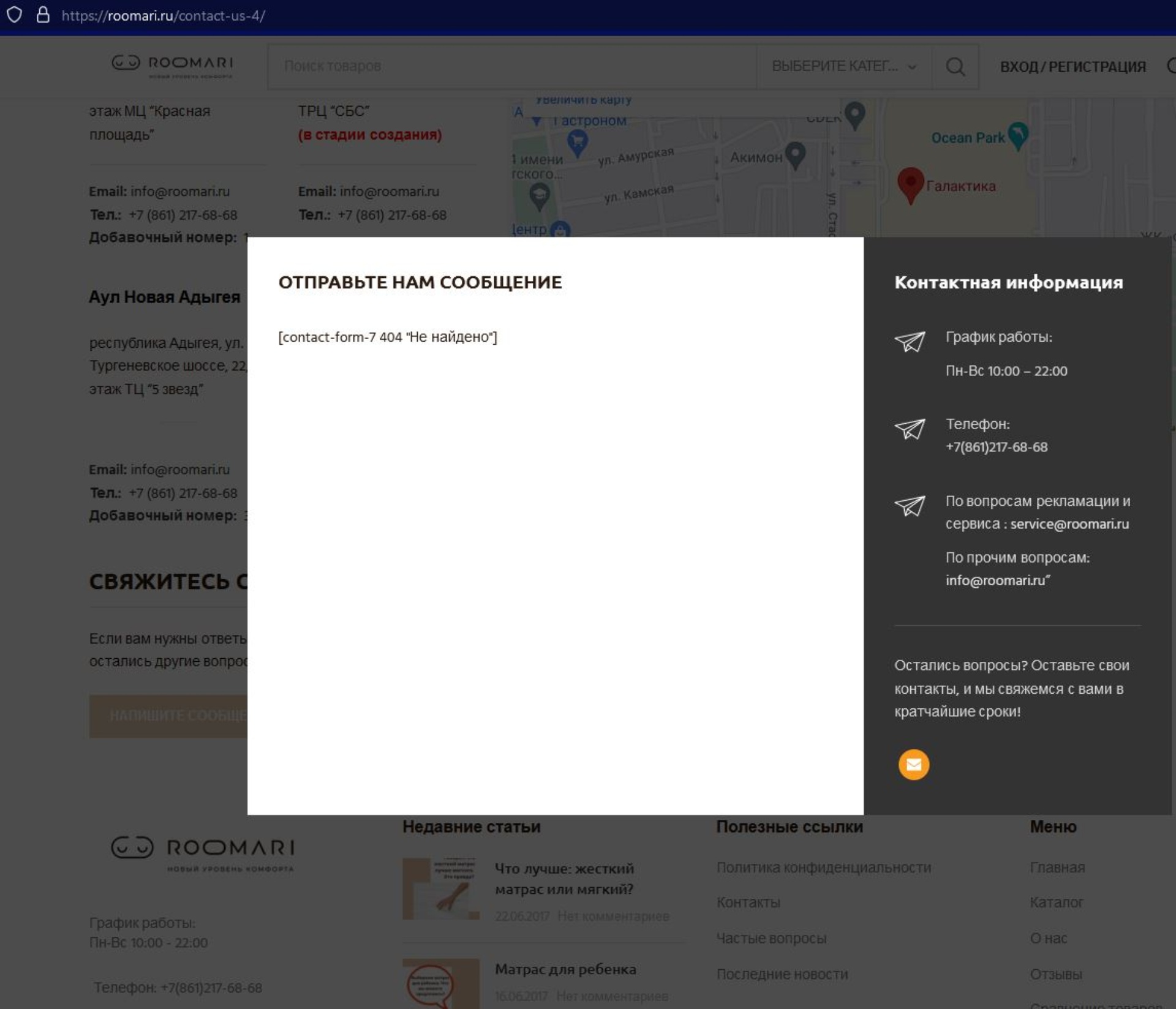The width and height of the screenshot is (1176, 1009).
Task: Click the ОТПРАВЬТЕ НАМ СООБЩЕНИЕ heading
Action: [x=420, y=282]
